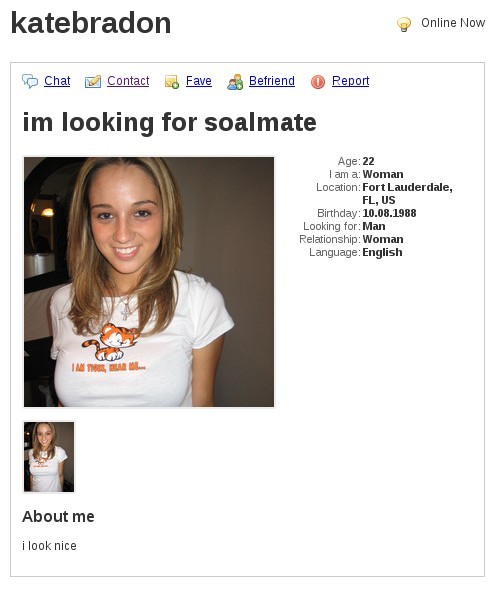The width and height of the screenshot is (503, 590).
Task: Open the Chat link
Action: click(x=57, y=81)
